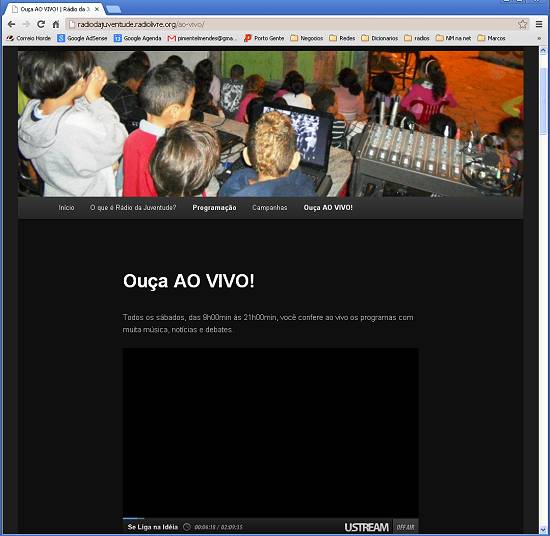Open the Gmail pimentelmendes bookmark
The height and width of the screenshot is (536, 550).
point(201,38)
